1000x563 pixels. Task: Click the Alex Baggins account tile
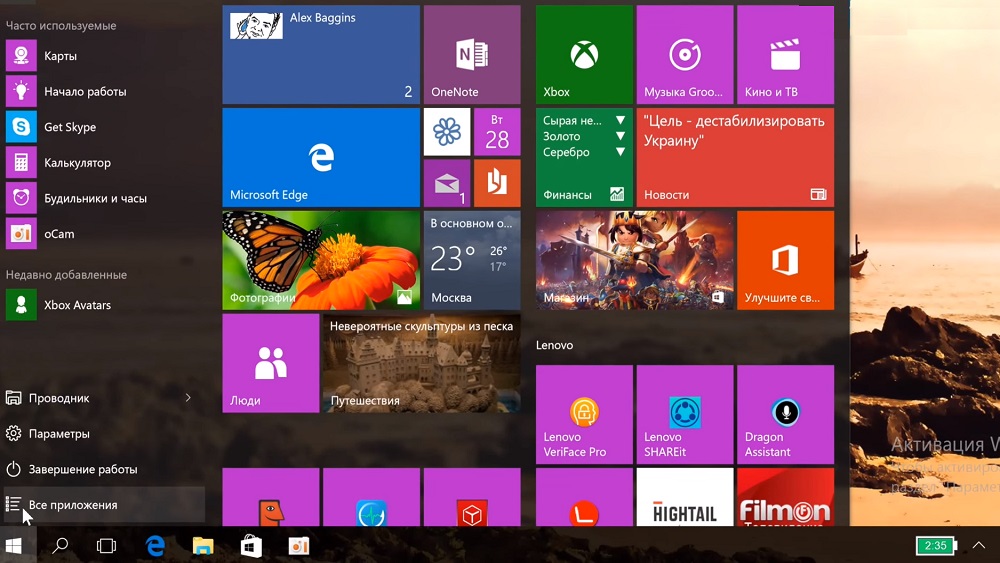coord(320,54)
